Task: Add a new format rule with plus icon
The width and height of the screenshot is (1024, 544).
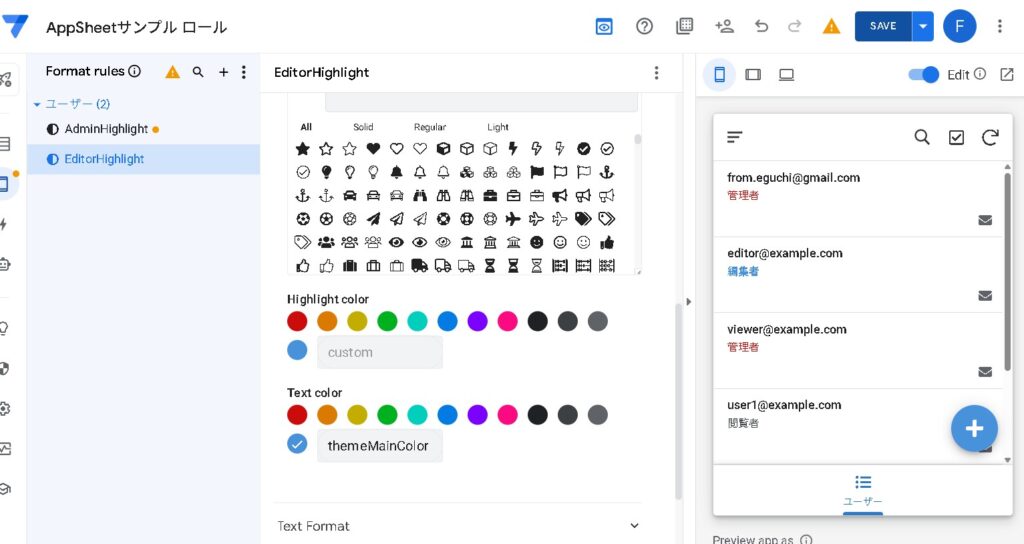Action: [x=224, y=72]
